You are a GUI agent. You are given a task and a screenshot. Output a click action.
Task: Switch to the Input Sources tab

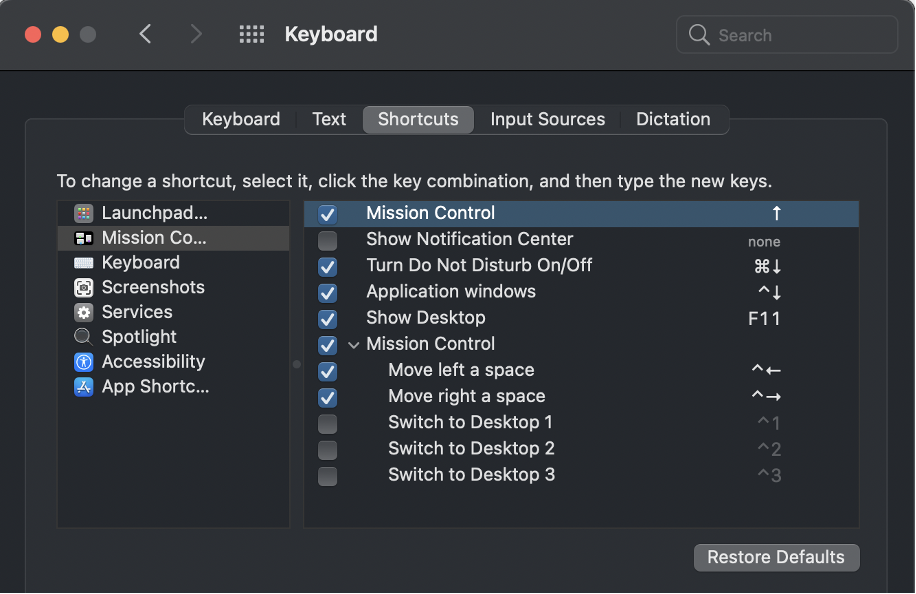click(x=547, y=119)
